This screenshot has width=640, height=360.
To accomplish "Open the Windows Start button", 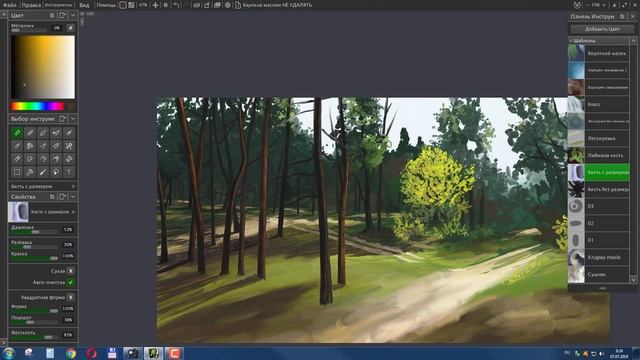I will click(9, 353).
